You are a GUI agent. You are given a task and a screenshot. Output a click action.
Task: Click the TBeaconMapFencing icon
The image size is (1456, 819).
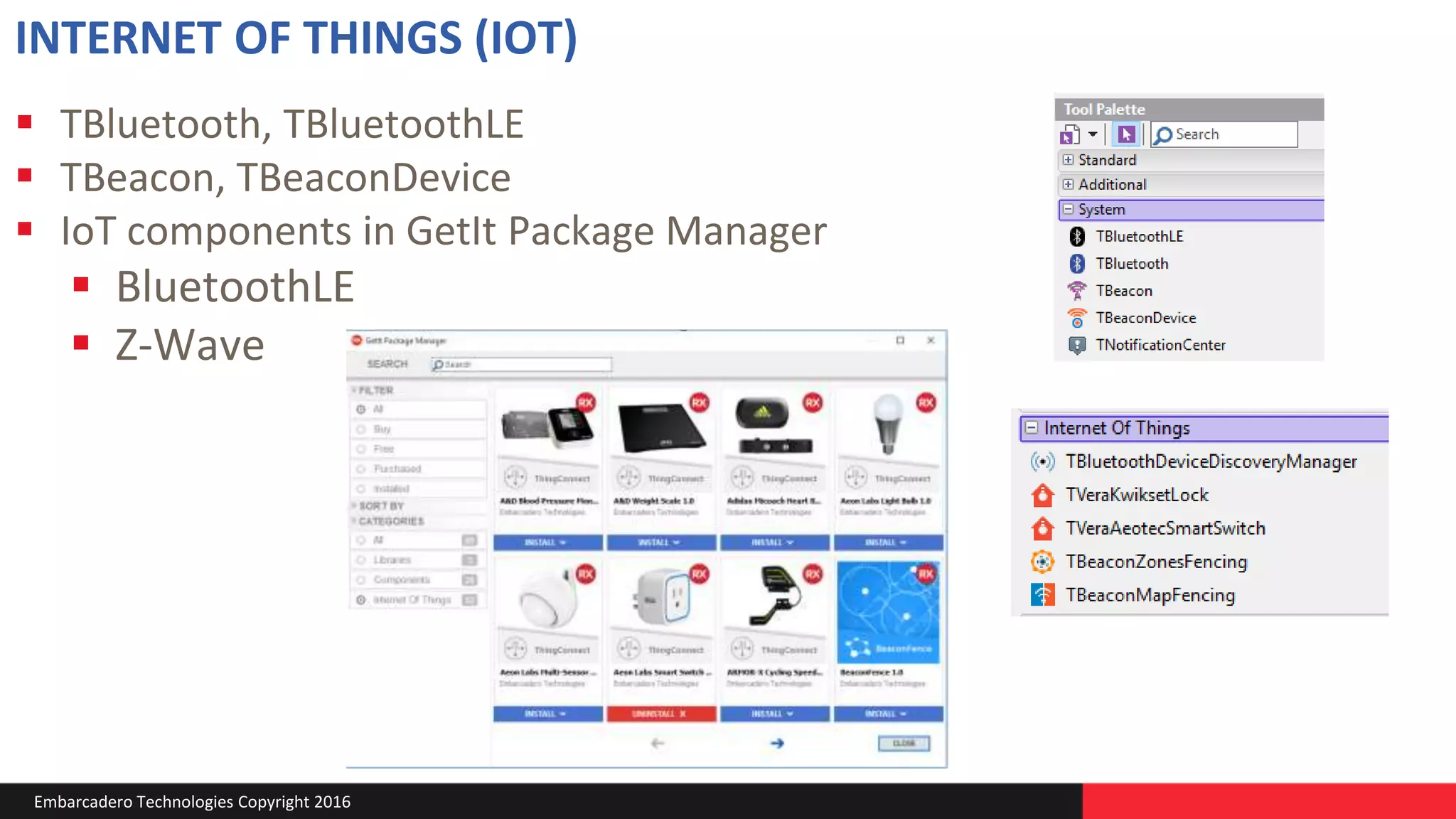coord(1043,595)
